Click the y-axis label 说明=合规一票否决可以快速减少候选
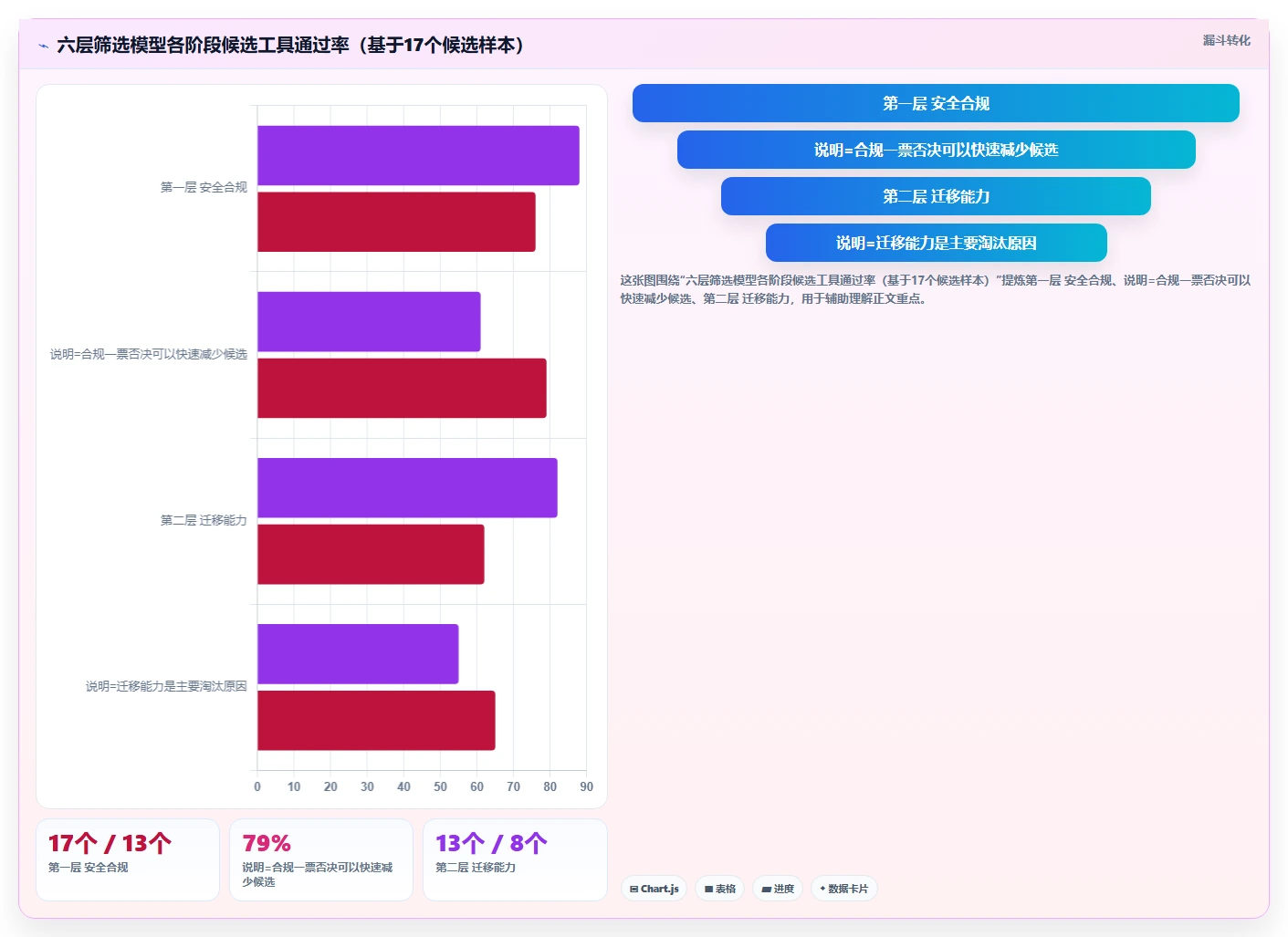The width and height of the screenshot is (1288, 937). [149, 354]
